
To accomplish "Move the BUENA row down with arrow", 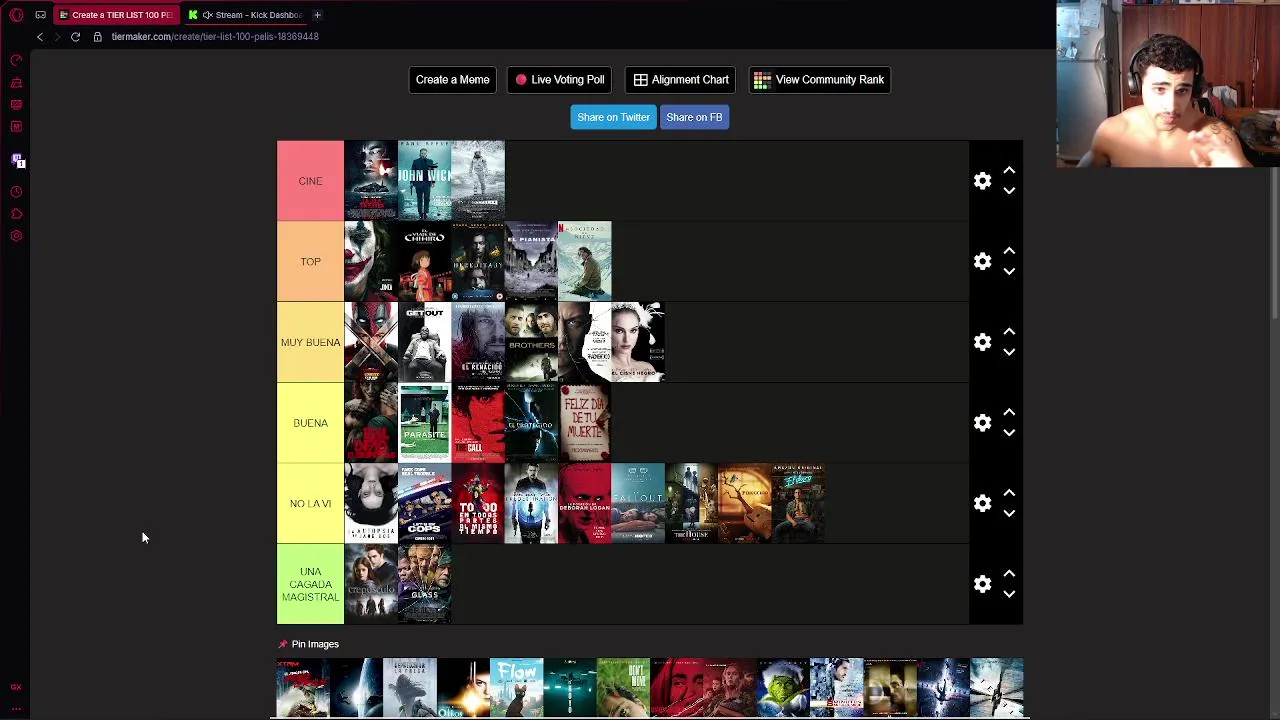I will coord(1009,433).
